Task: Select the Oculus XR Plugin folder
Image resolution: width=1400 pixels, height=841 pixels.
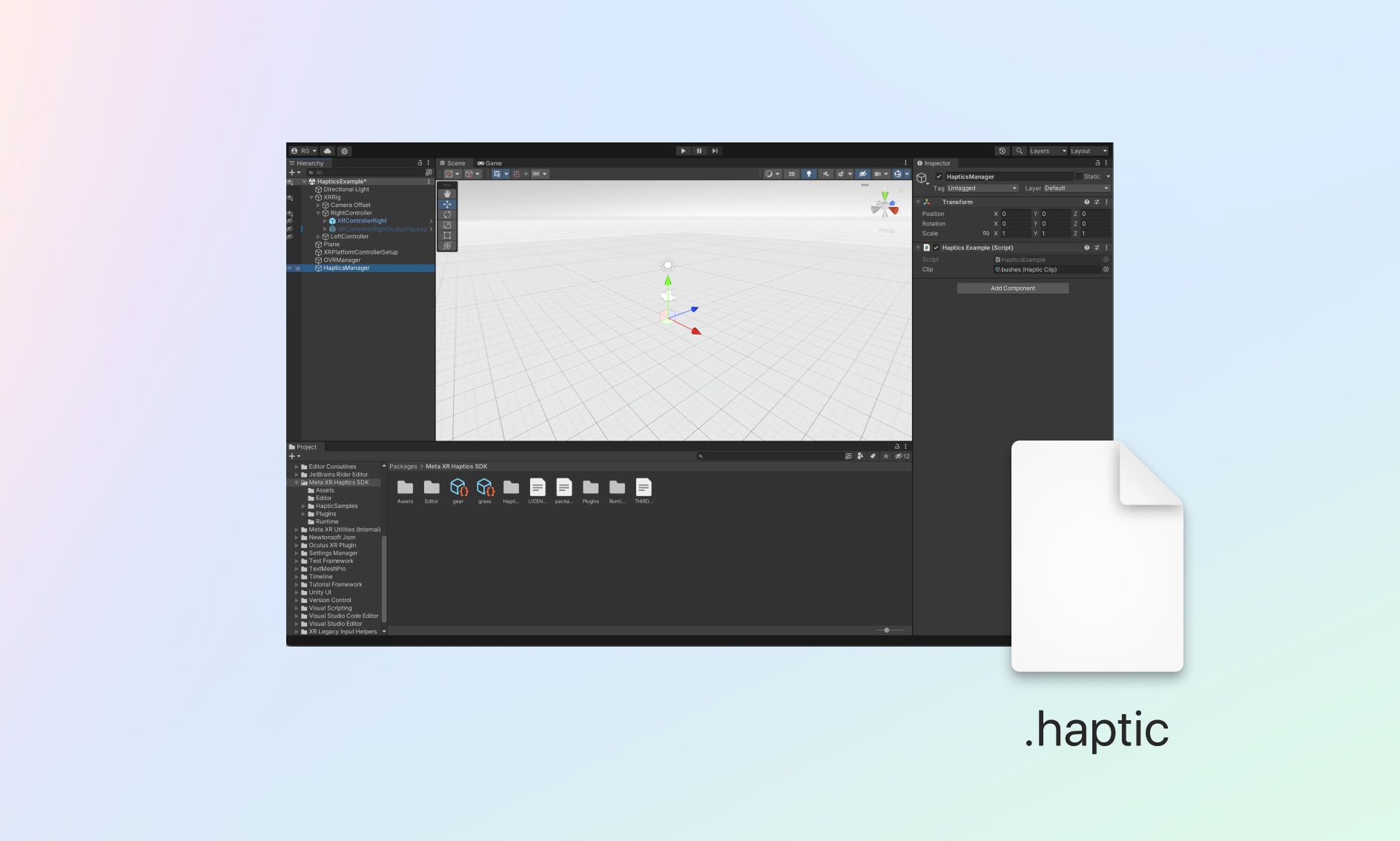Action: (332, 545)
